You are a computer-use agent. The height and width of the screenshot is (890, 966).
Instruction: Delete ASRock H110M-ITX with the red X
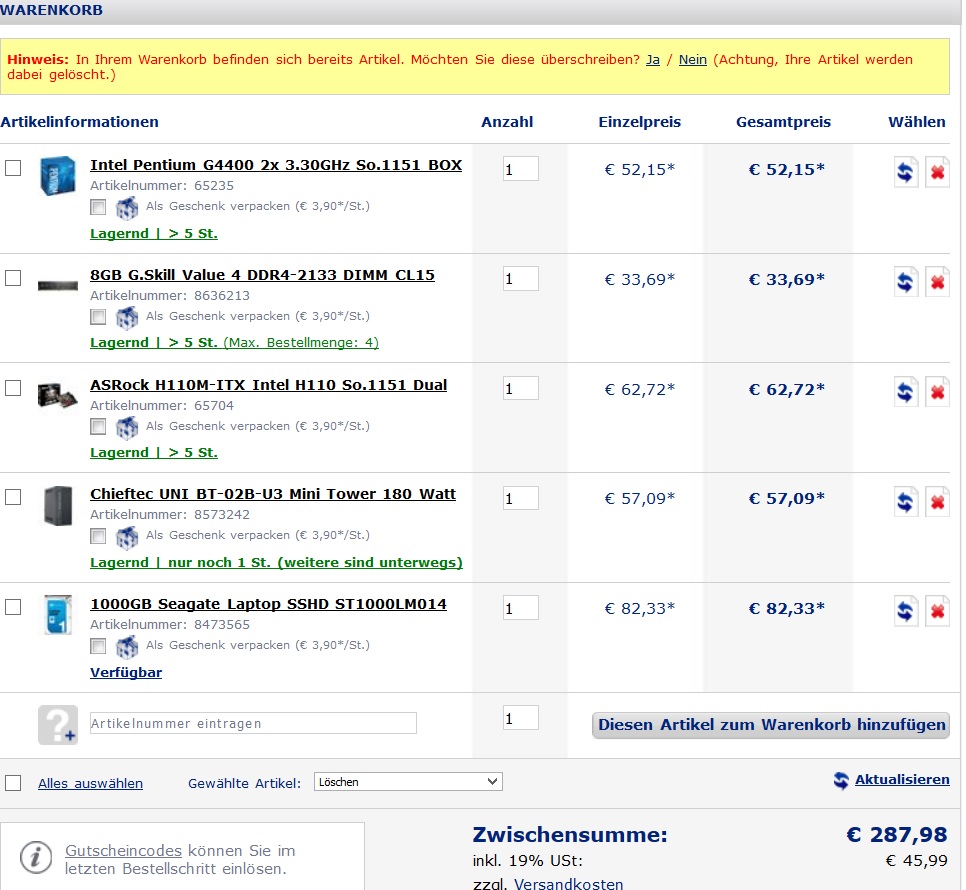(937, 392)
